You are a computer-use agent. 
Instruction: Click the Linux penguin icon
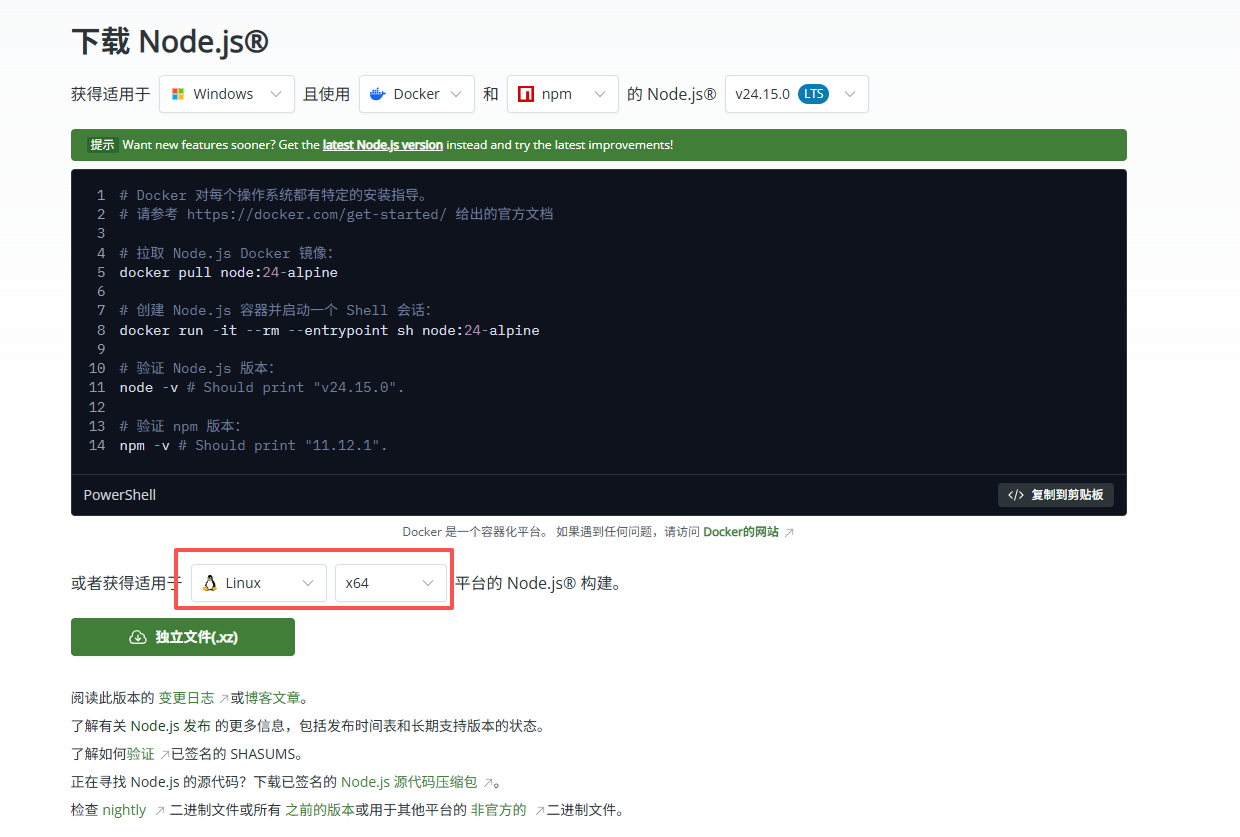[210, 583]
